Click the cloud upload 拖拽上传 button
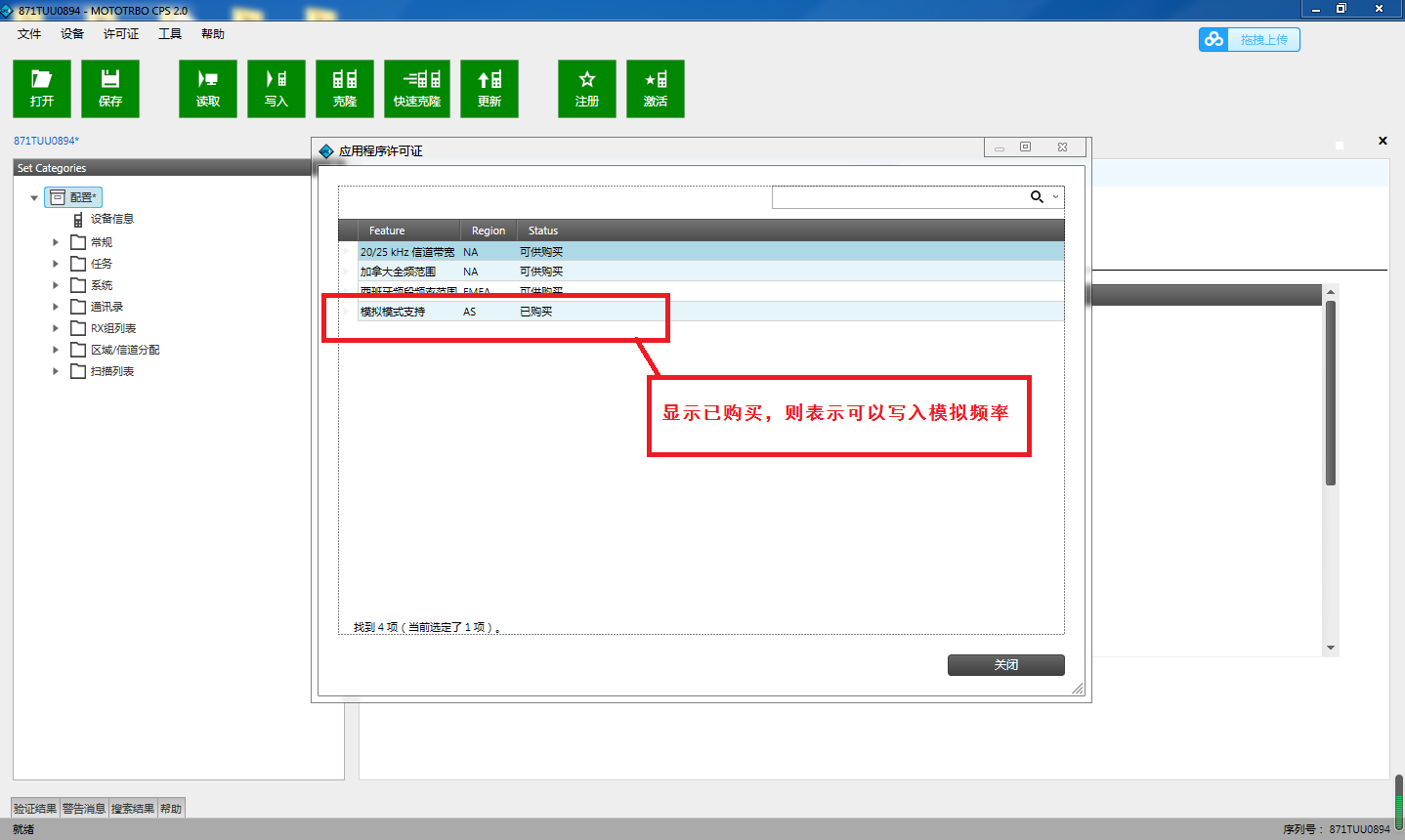This screenshot has height=840, width=1405. click(x=1250, y=39)
